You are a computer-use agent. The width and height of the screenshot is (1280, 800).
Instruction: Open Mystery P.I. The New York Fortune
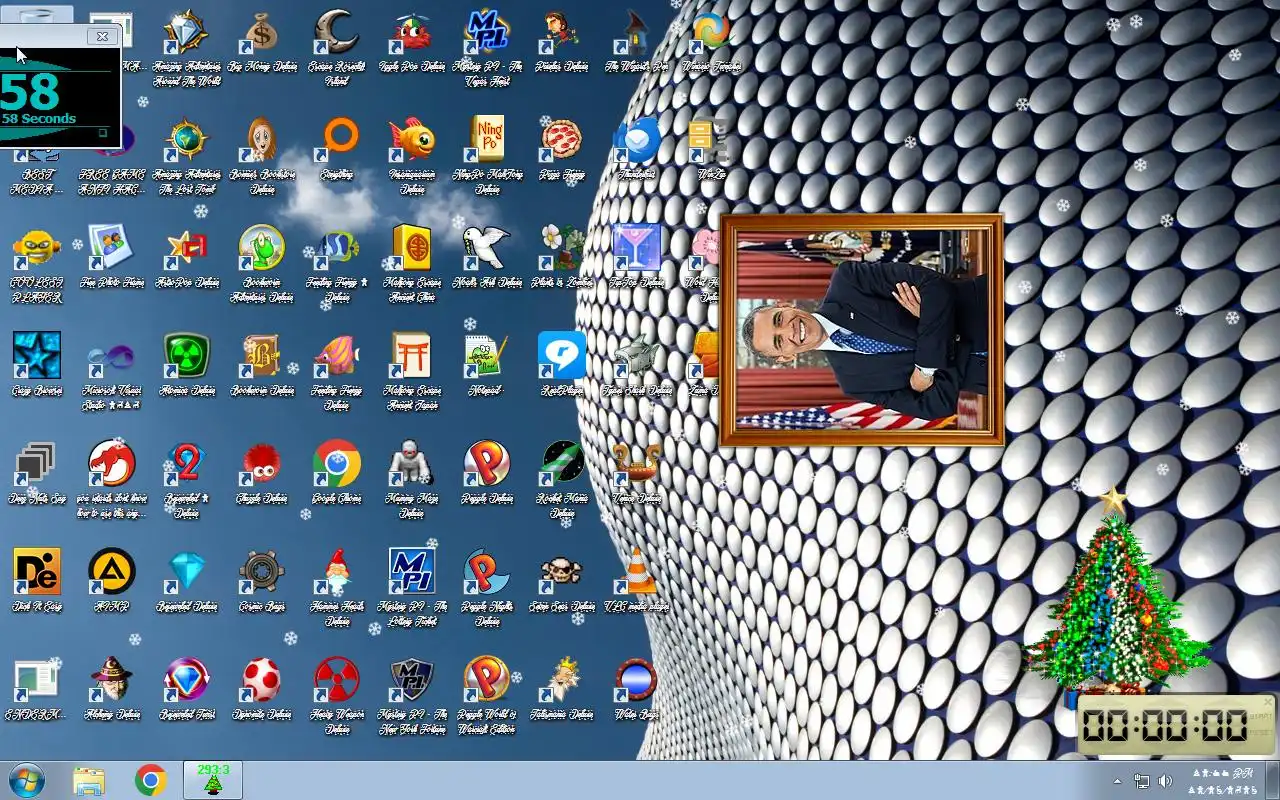pyautogui.click(x=412, y=680)
